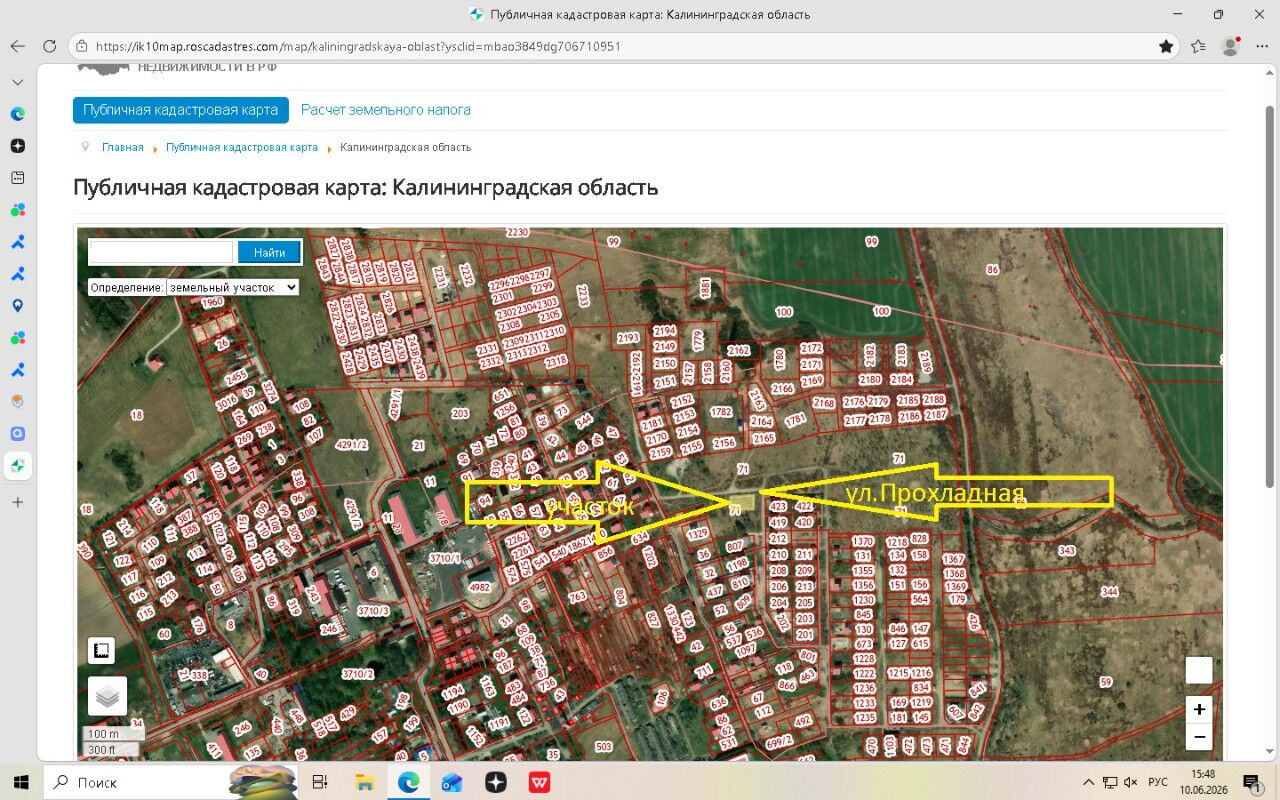Show hidden tray icons chevron
The width and height of the screenshot is (1280, 800).
tap(1088, 782)
